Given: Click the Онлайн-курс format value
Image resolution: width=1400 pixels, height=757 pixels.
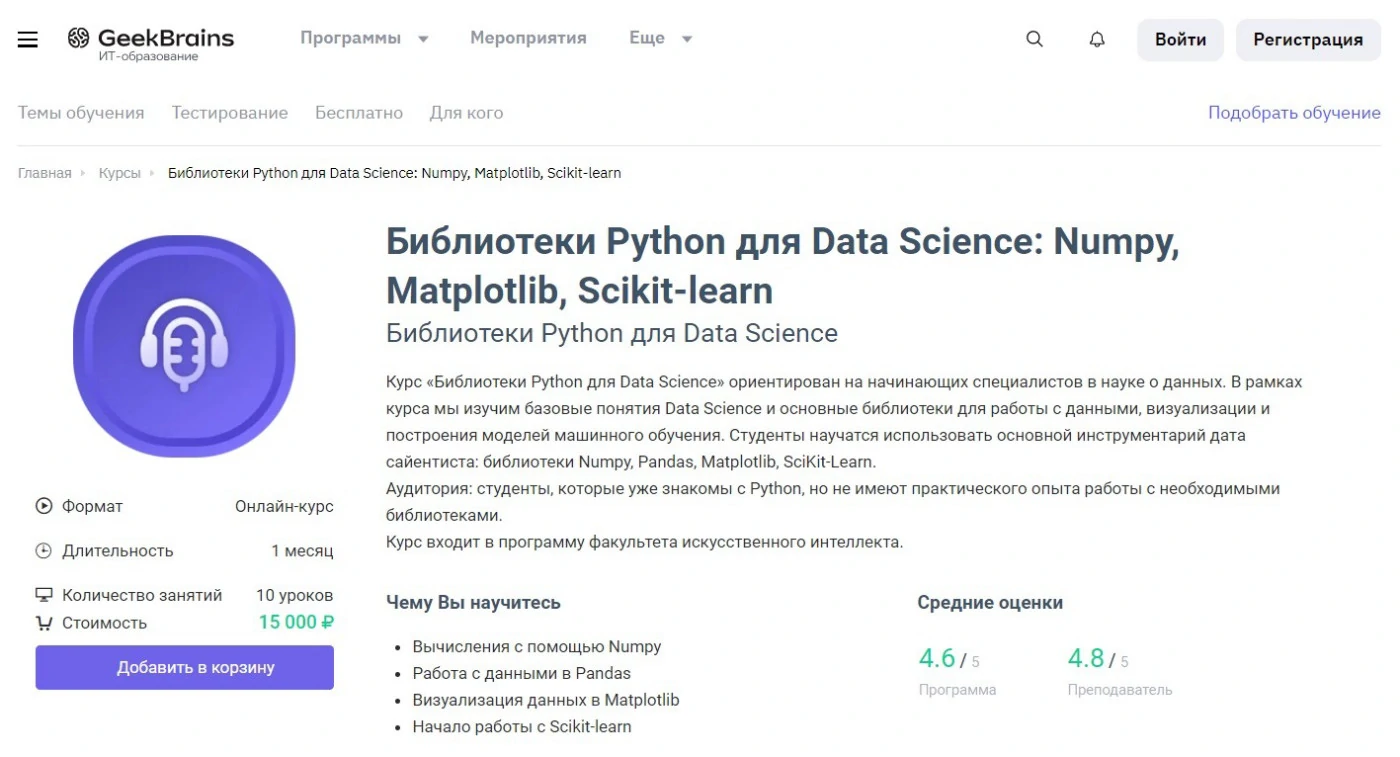Looking at the screenshot, I should pos(284,506).
